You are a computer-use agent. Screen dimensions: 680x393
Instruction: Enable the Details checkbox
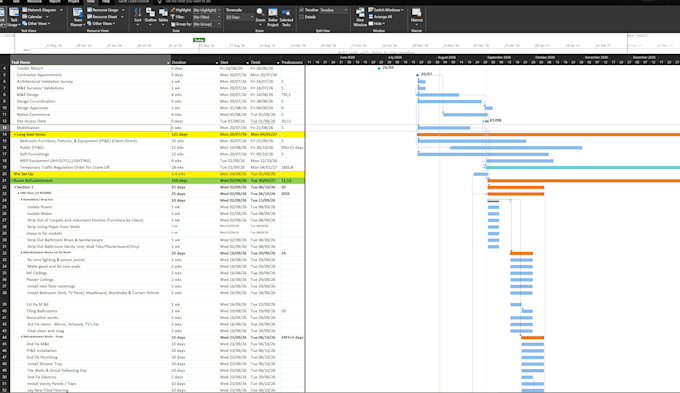[x=302, y=16]
